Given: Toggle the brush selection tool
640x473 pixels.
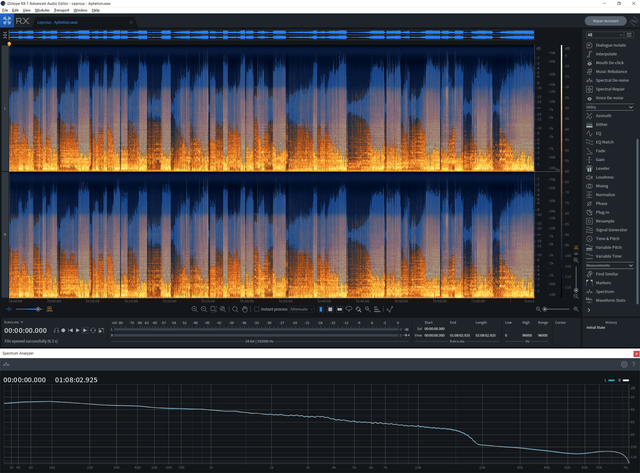Looking at the screenshot, I should [x=358, y=309].
